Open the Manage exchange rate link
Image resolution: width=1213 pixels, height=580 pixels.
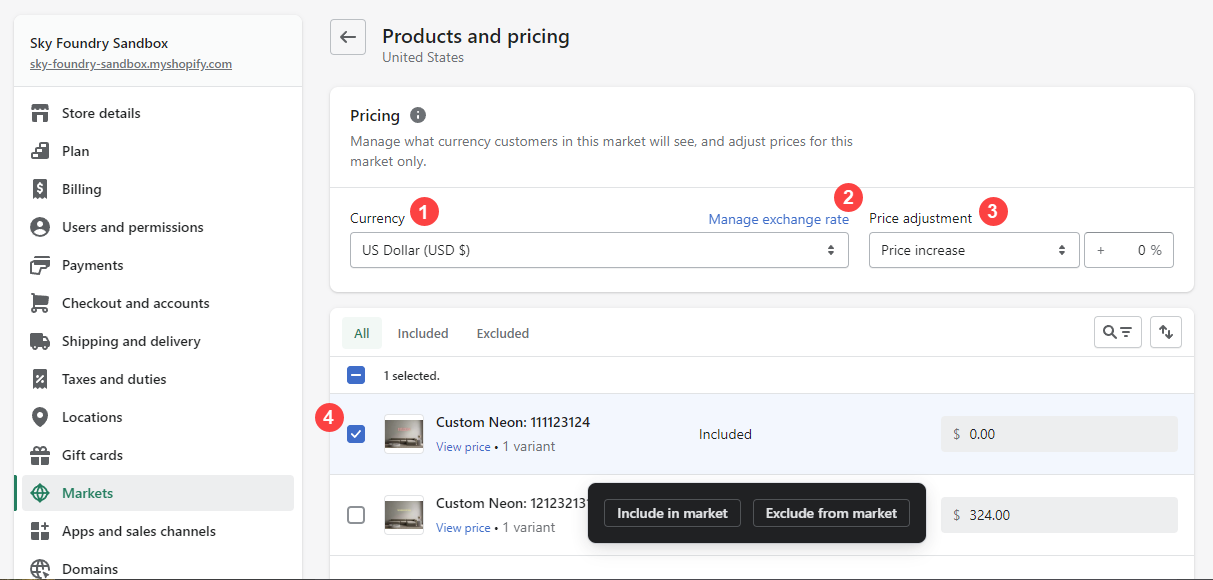(778, 219)
